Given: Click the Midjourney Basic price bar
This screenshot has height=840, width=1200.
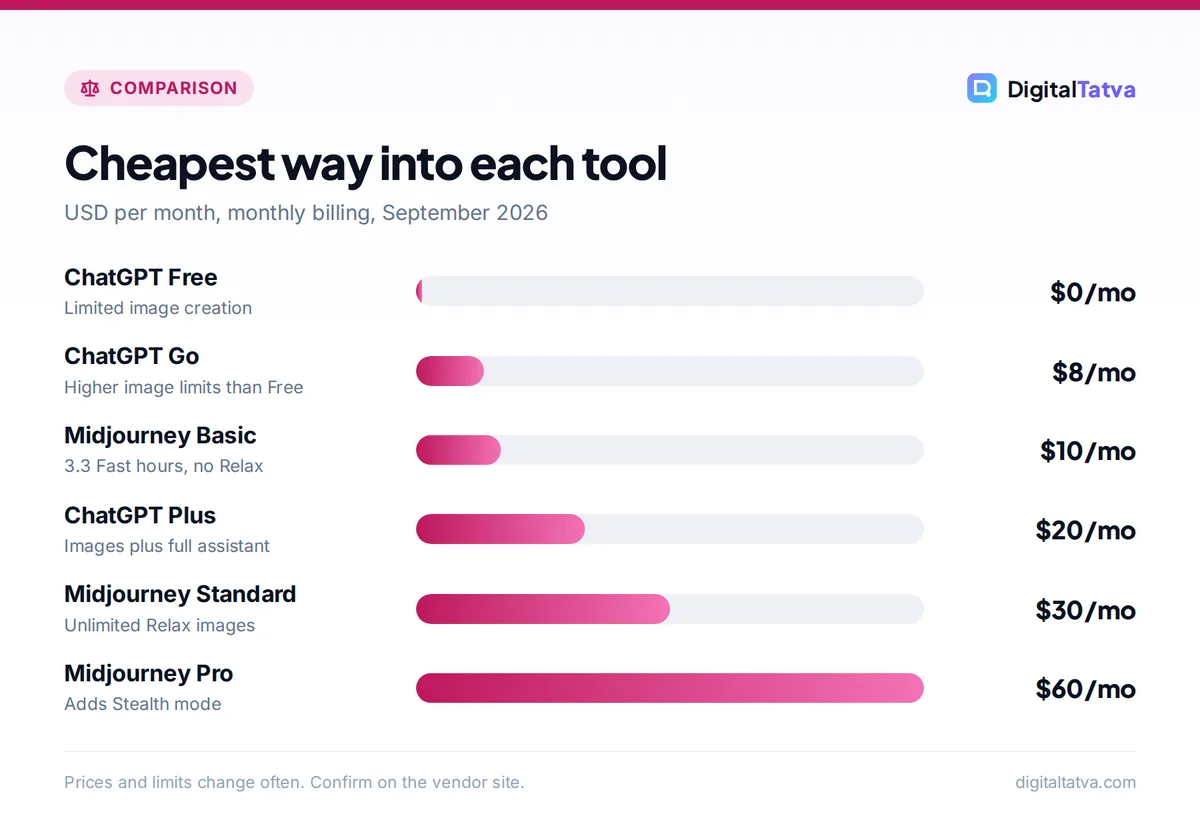Looking at the screenshot, I should click(670, 450).
